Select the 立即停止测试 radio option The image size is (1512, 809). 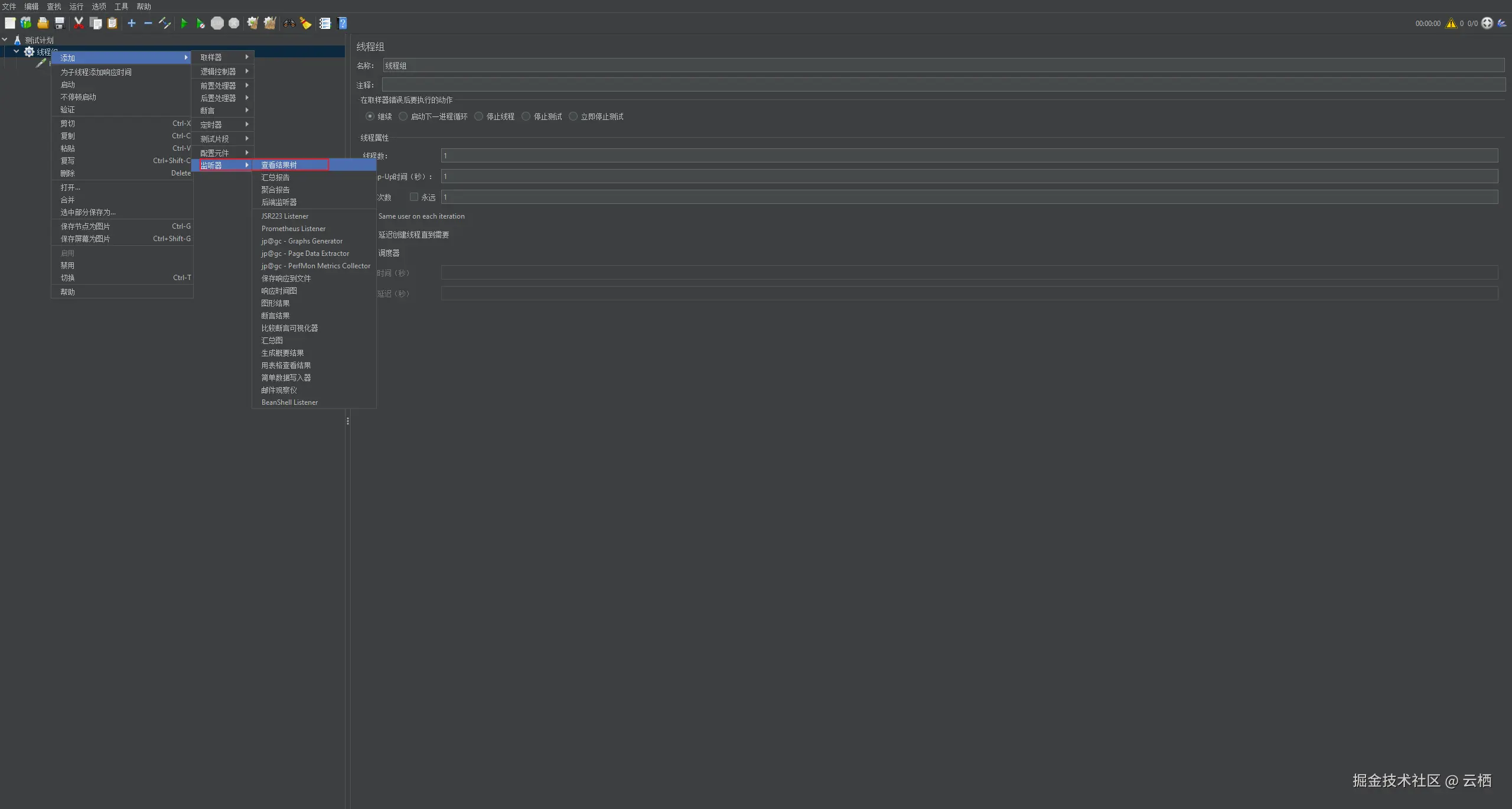pos(573,116)
